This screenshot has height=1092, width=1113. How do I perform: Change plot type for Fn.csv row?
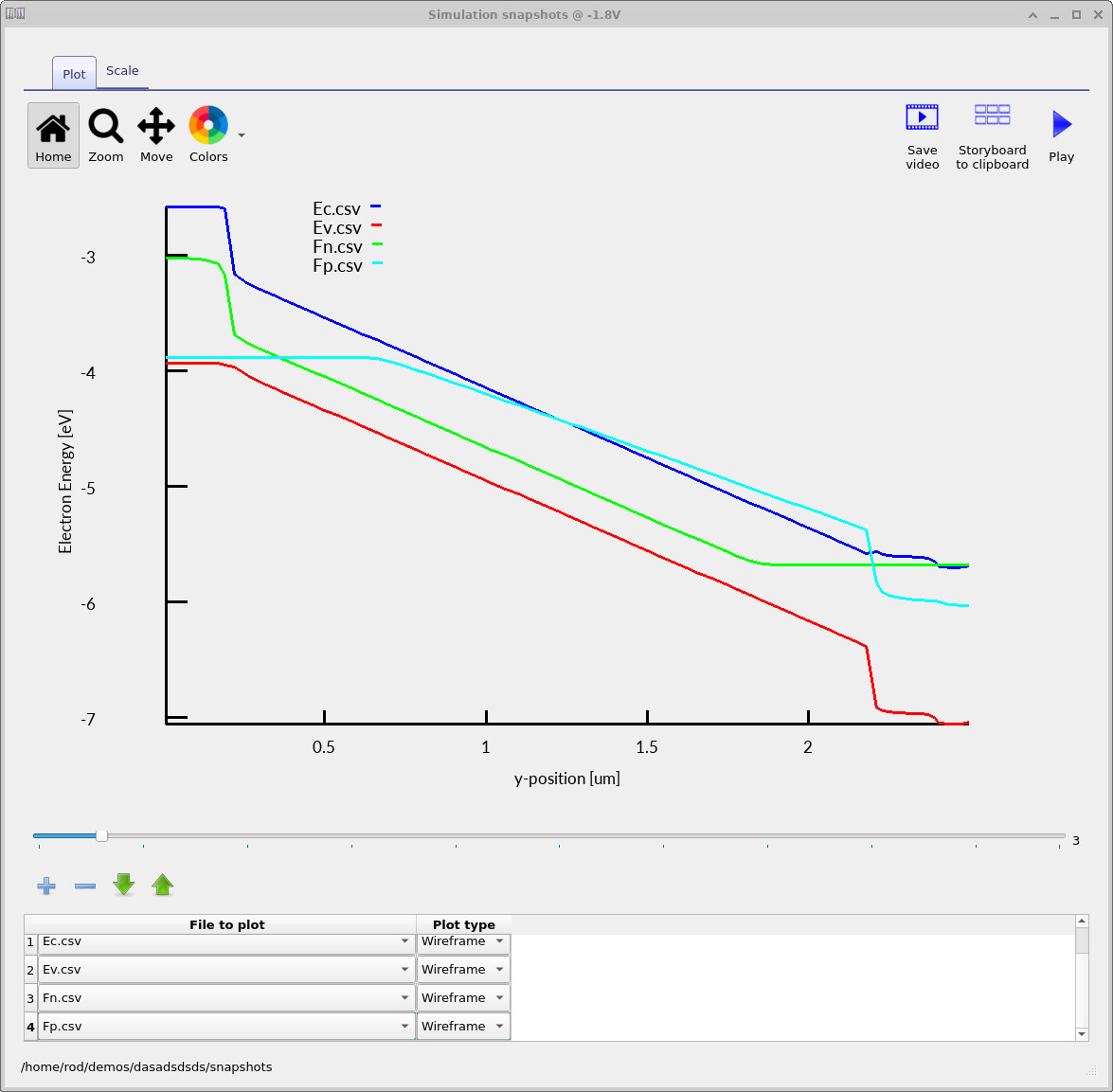click(463, 997)
